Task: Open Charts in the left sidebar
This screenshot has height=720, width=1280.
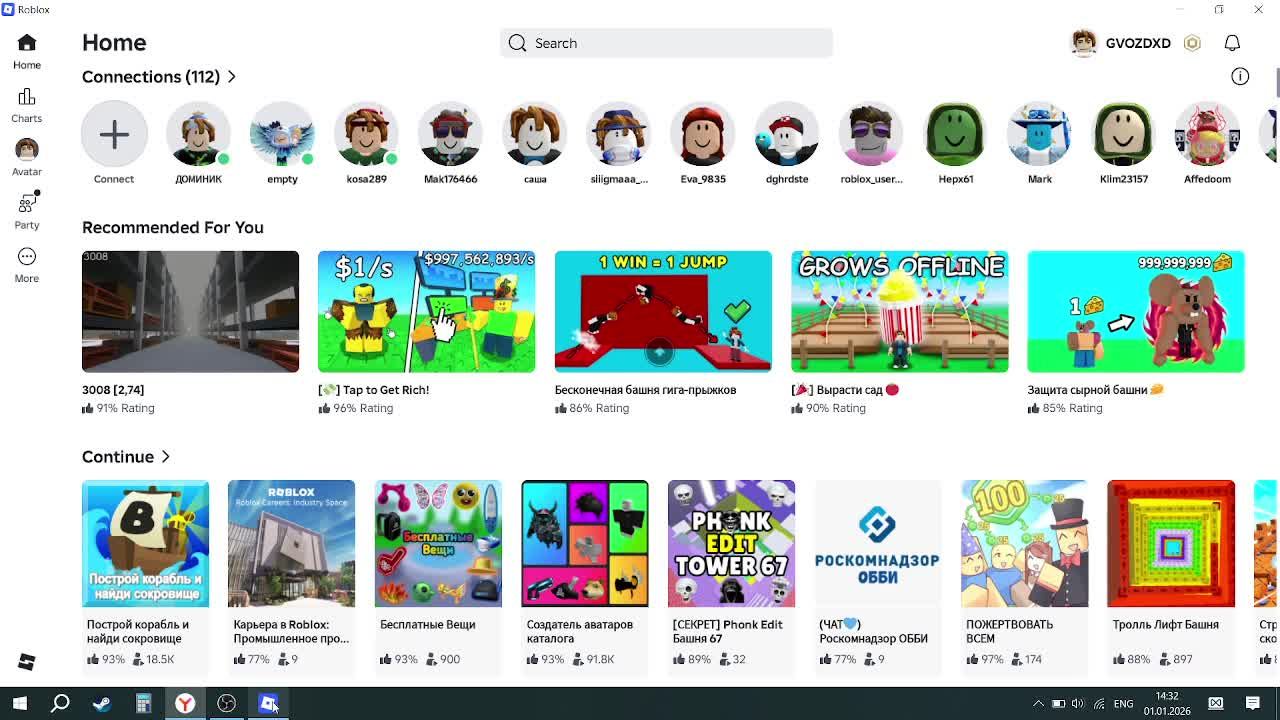Action: pos(27,105)
